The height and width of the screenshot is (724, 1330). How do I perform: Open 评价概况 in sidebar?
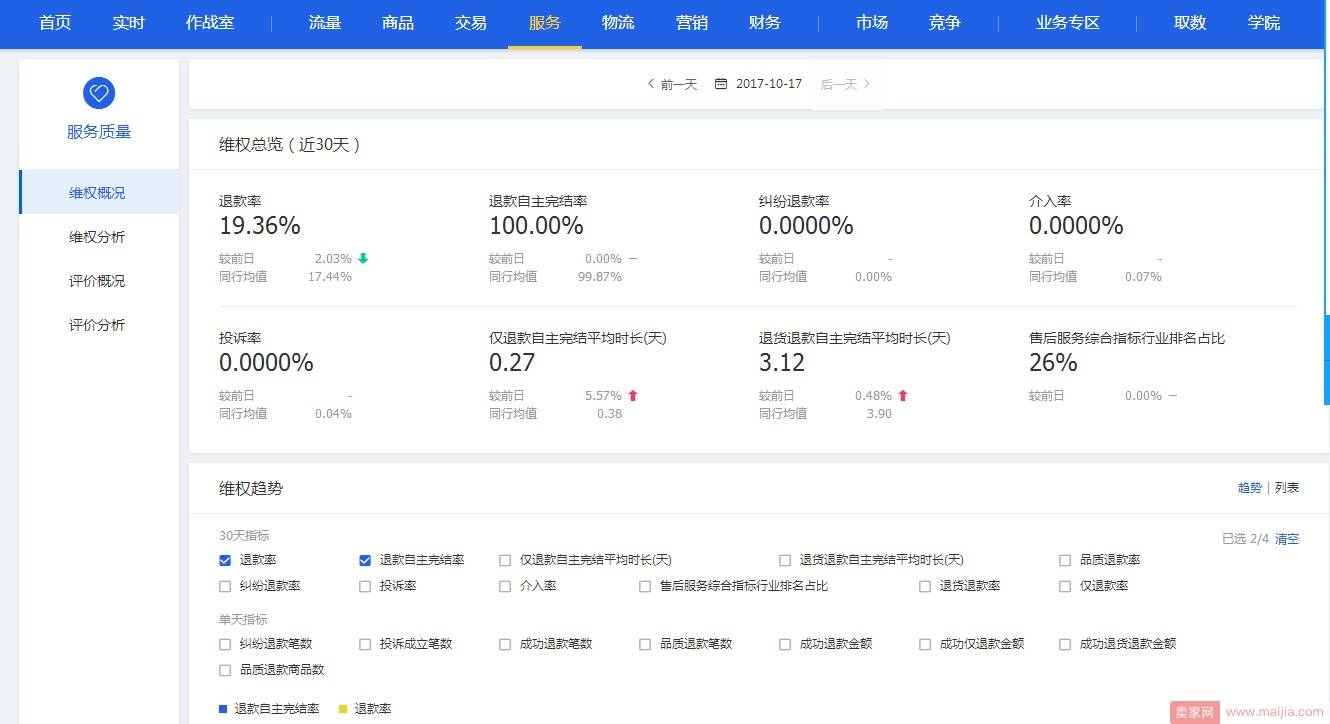(98, 281)
